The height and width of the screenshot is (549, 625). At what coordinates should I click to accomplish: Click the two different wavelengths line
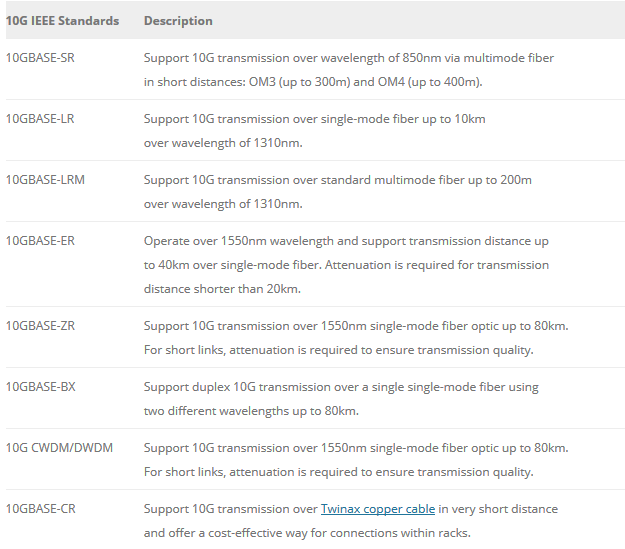coord(251,411)
